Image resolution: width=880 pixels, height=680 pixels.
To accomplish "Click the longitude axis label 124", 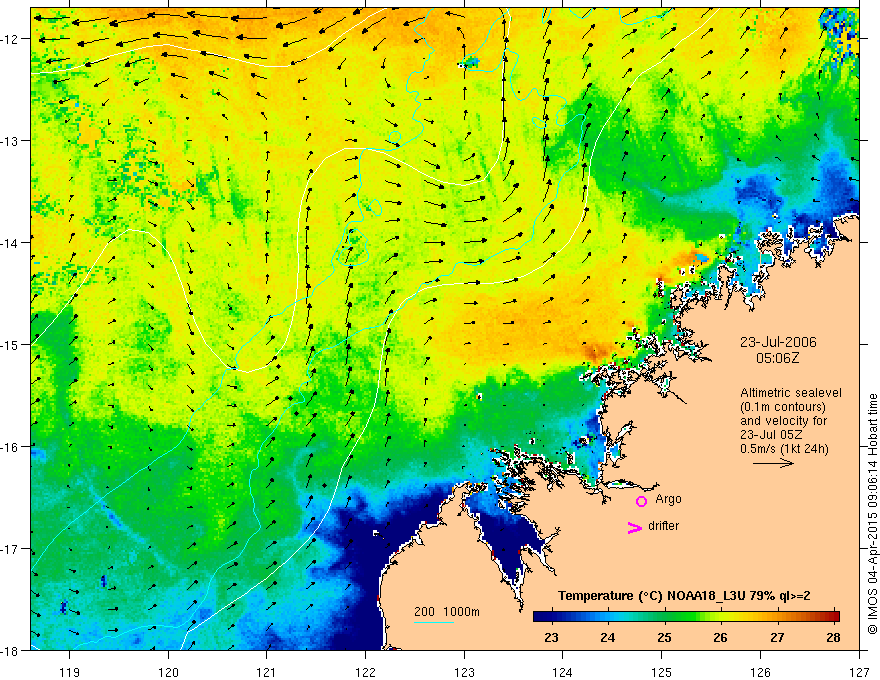I will (563, 672).
